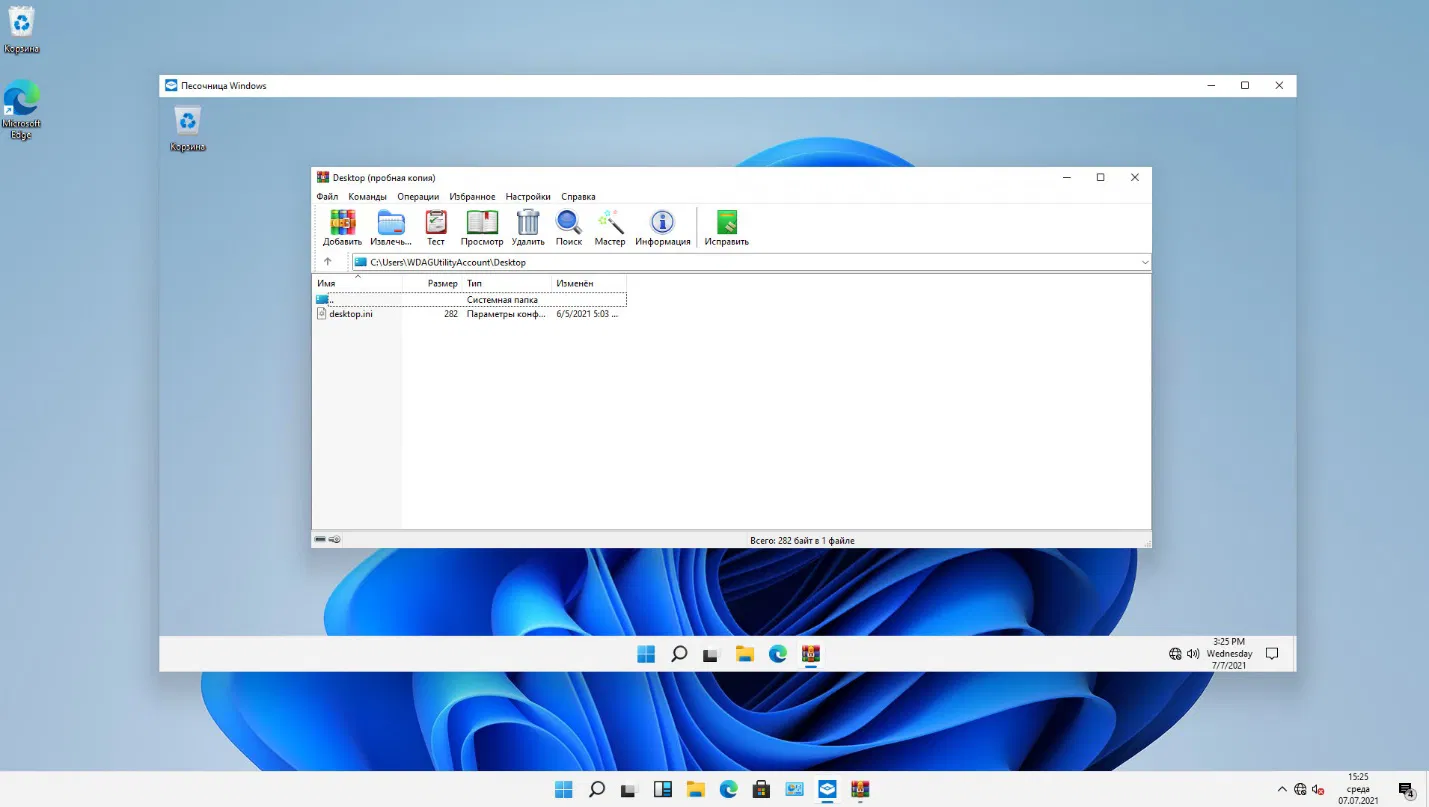The width and height of the screenshot is (1429, 807).
Task: Run the Тест archive test tool
Action: 436,227
